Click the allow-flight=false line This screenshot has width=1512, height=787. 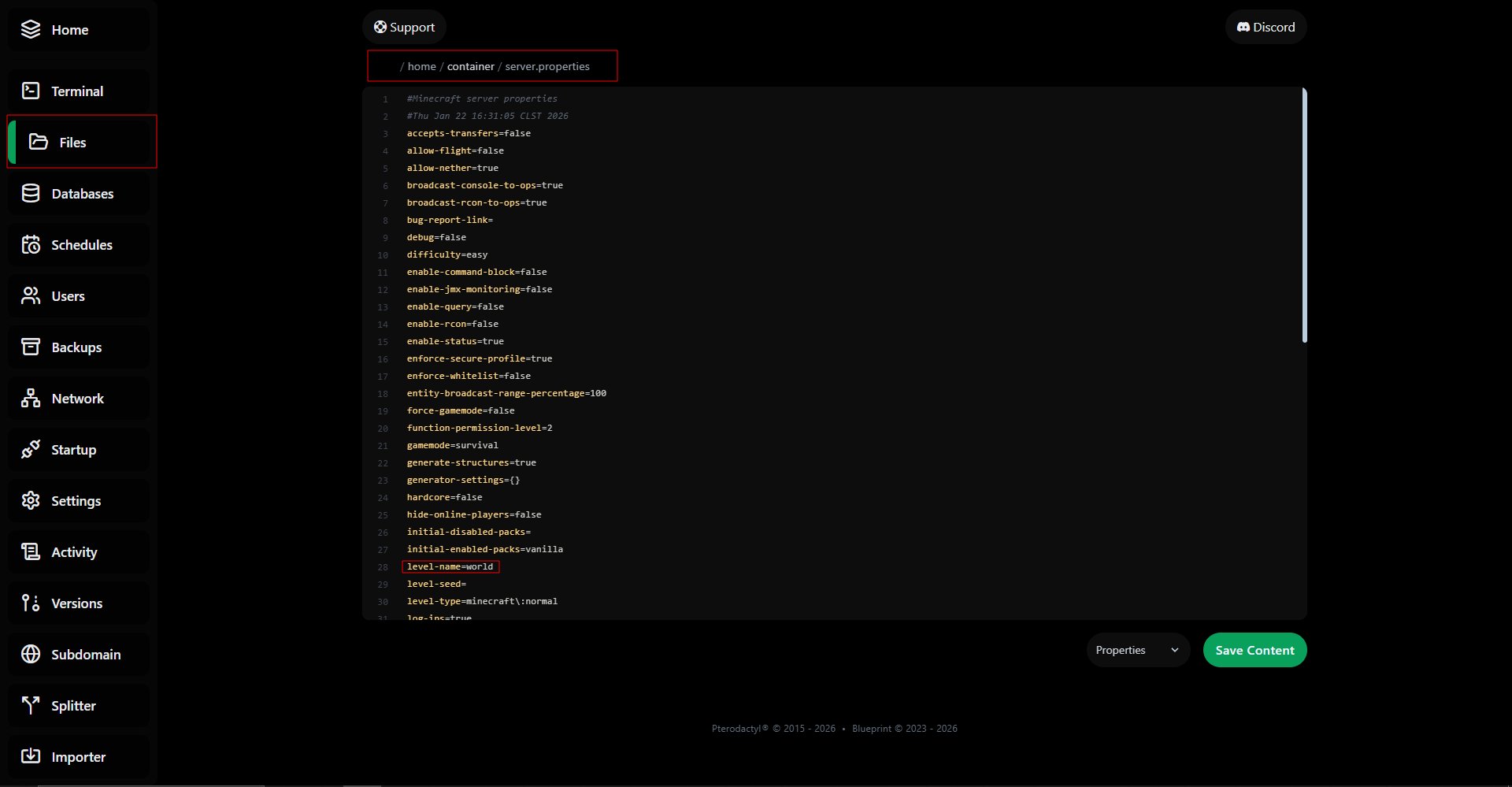click(x=455, y=150)
